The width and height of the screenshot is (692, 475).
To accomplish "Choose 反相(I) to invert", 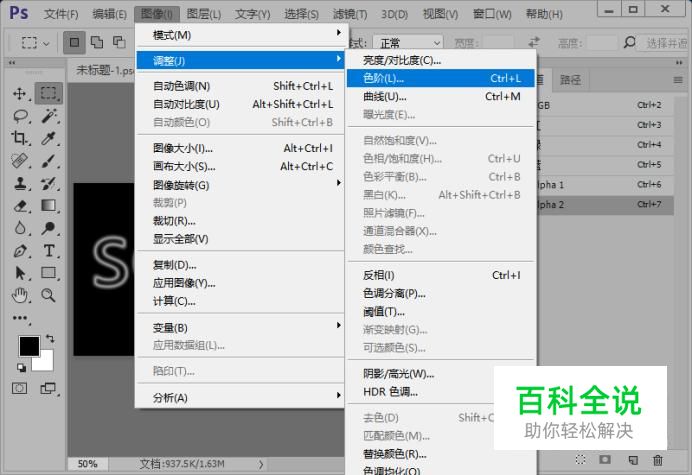I will click(x=440, y=275).
